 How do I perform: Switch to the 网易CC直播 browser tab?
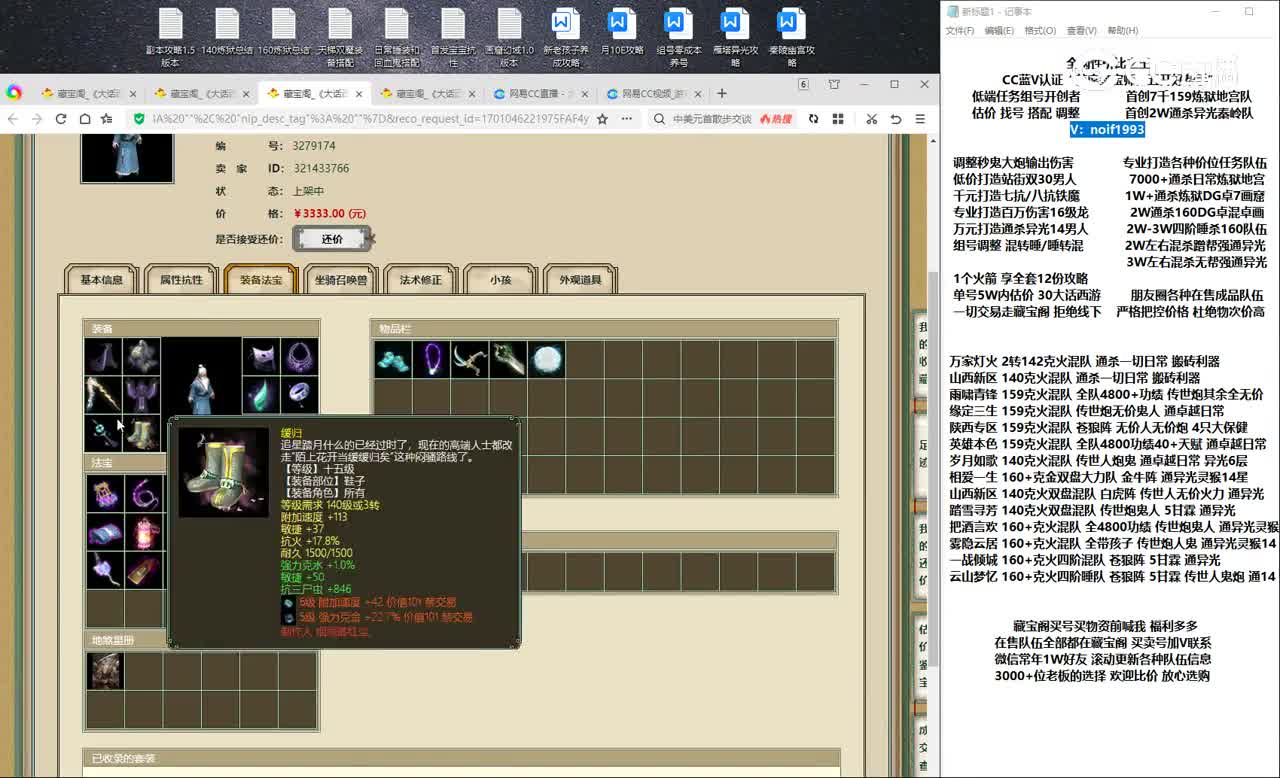point(539,93)
